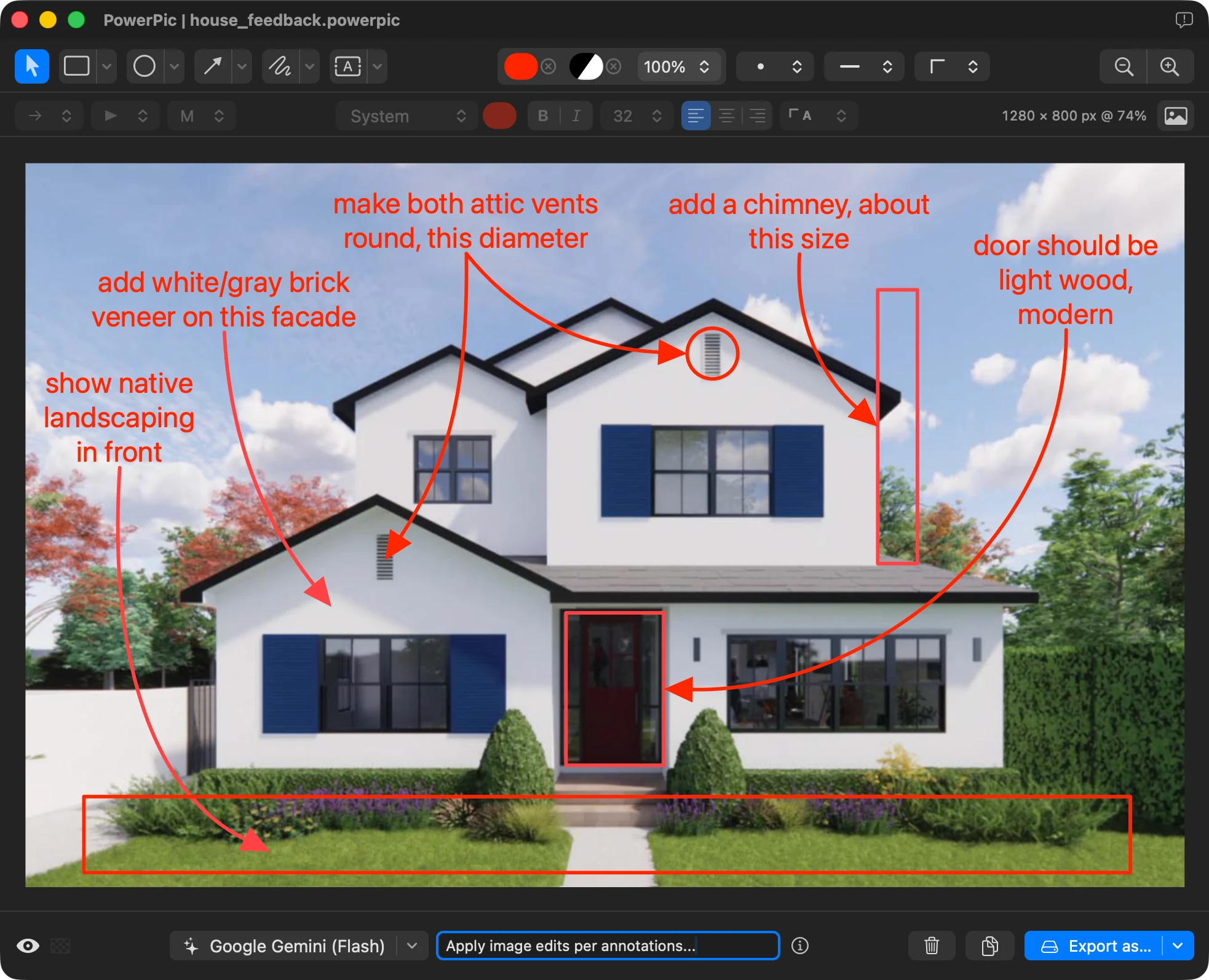
Task: Open arrow tool variants dropdown
Action: 242,66
